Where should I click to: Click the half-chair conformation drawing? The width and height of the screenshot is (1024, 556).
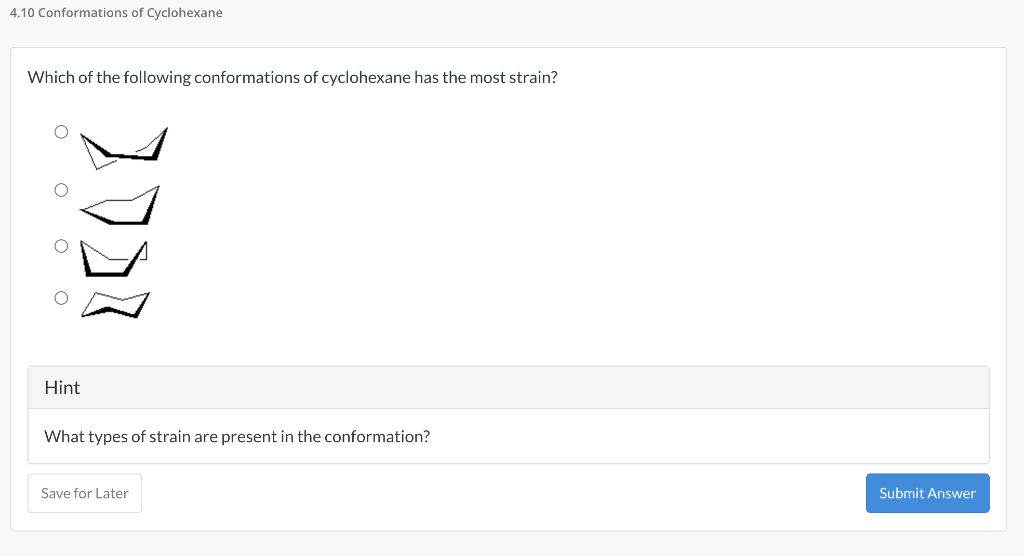tap(119, 206)
